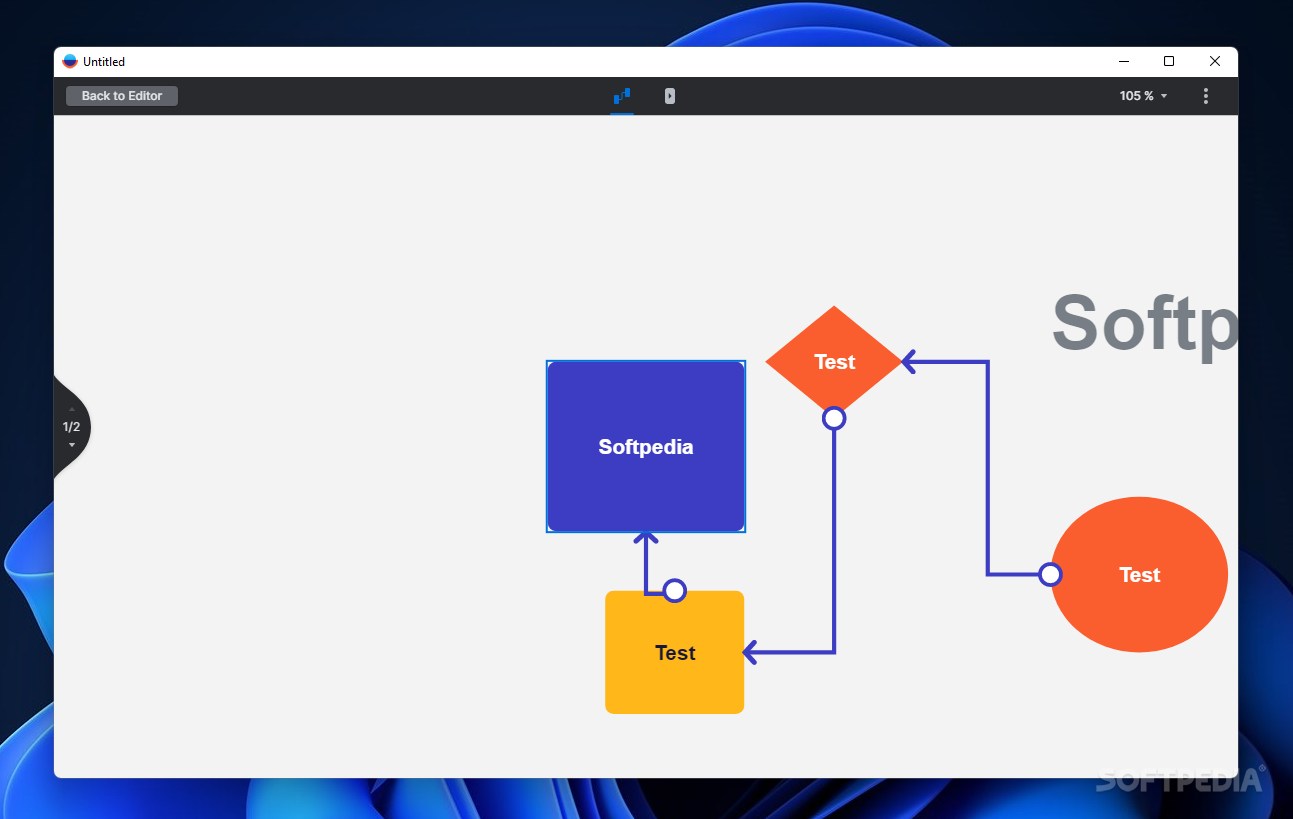Open the 105 % zoom dropdown
This screenshot has height=819, width=1293.
tap(1143, 96)
